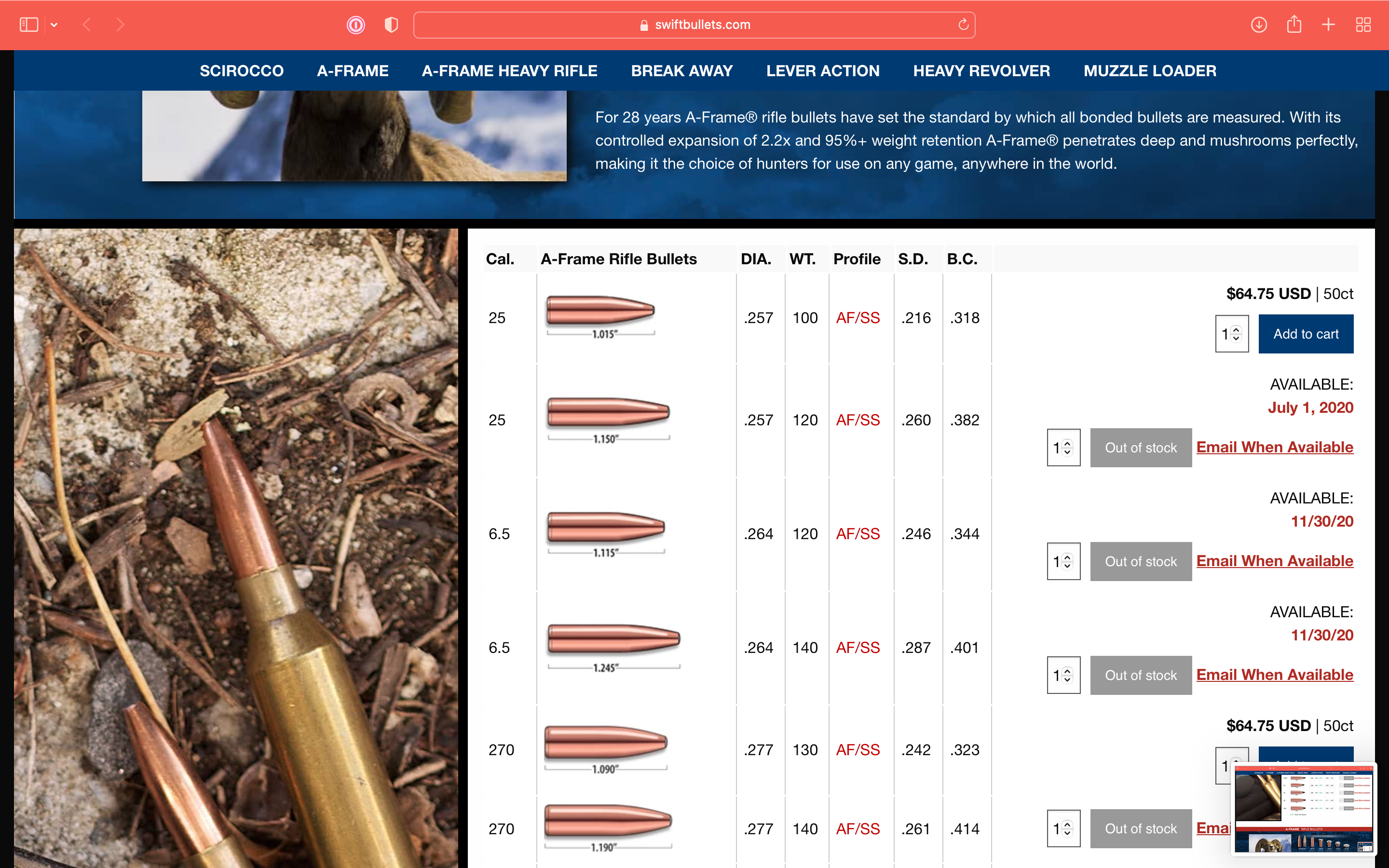Select first '$64.75 USD' price text
Image resolution: width=1389 pixels, height=868 pixels.
[1268, 294]
